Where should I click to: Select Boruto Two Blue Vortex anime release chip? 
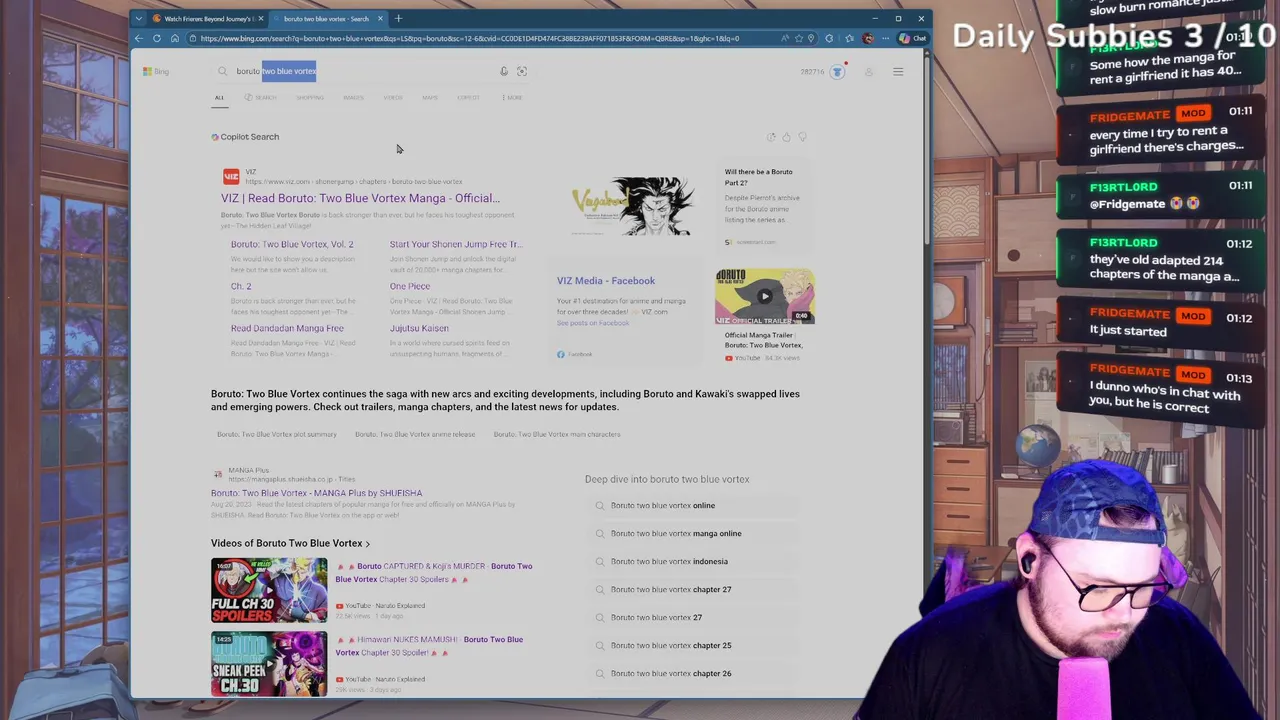click(415, 434)
